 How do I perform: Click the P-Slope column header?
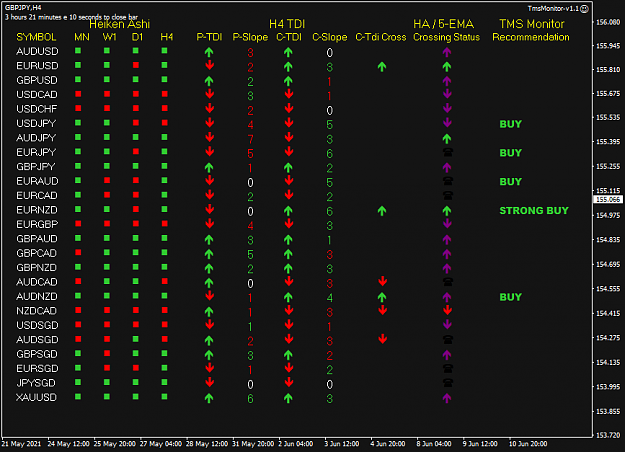[250, 37]
